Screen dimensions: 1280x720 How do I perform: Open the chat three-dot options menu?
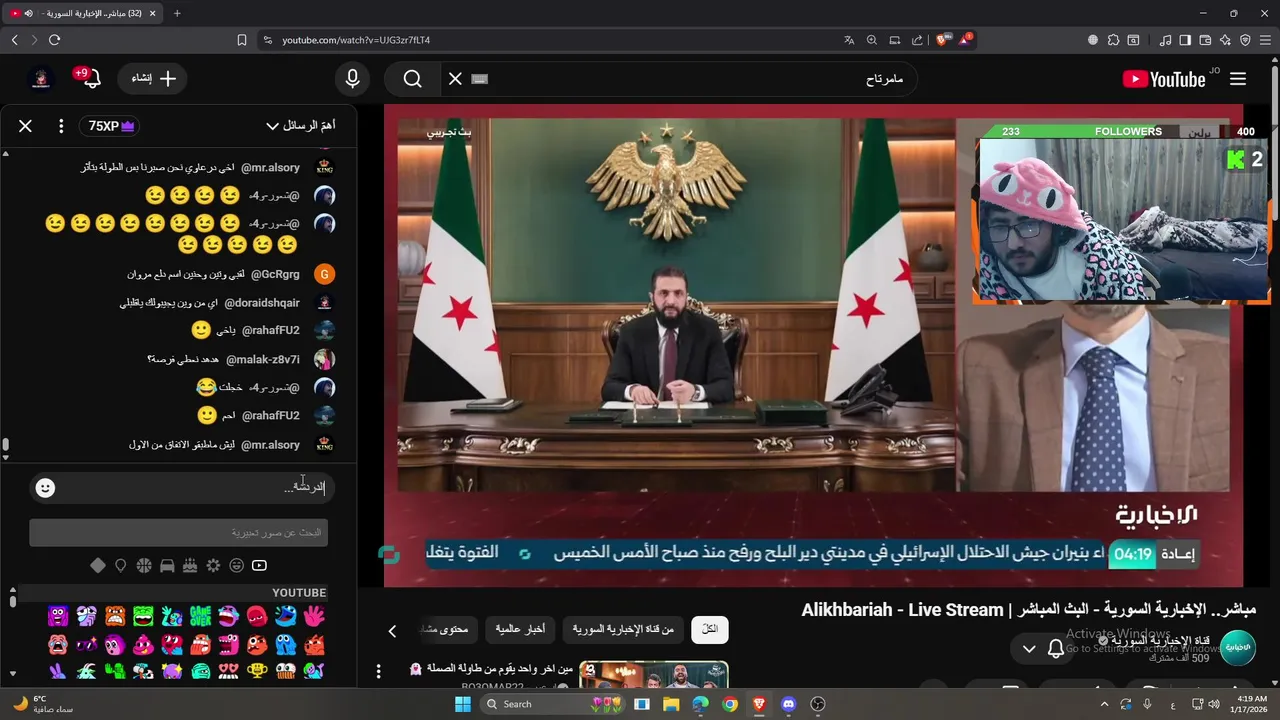(61, 126)
